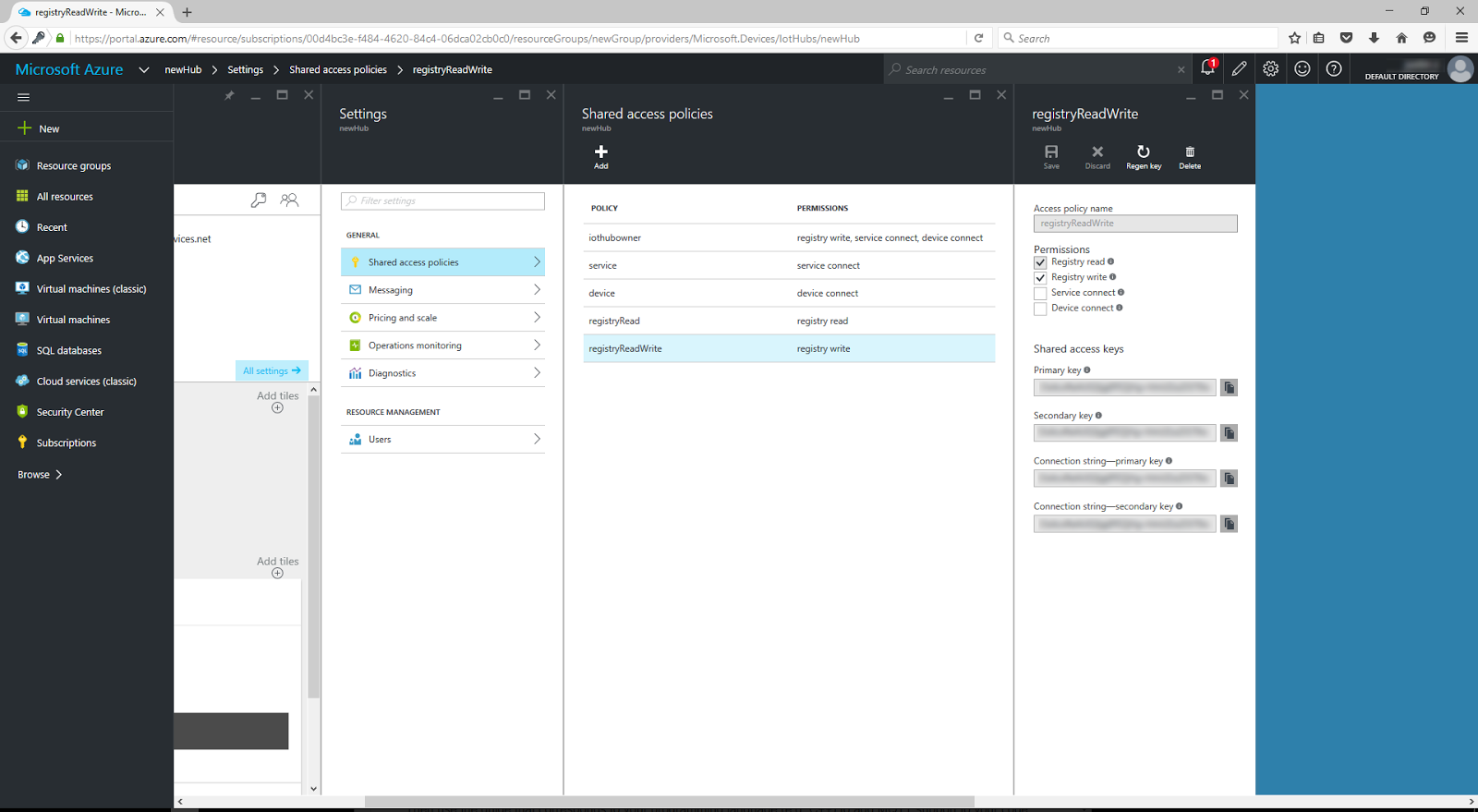Go to Shared access policies breadcrumb

338,69
